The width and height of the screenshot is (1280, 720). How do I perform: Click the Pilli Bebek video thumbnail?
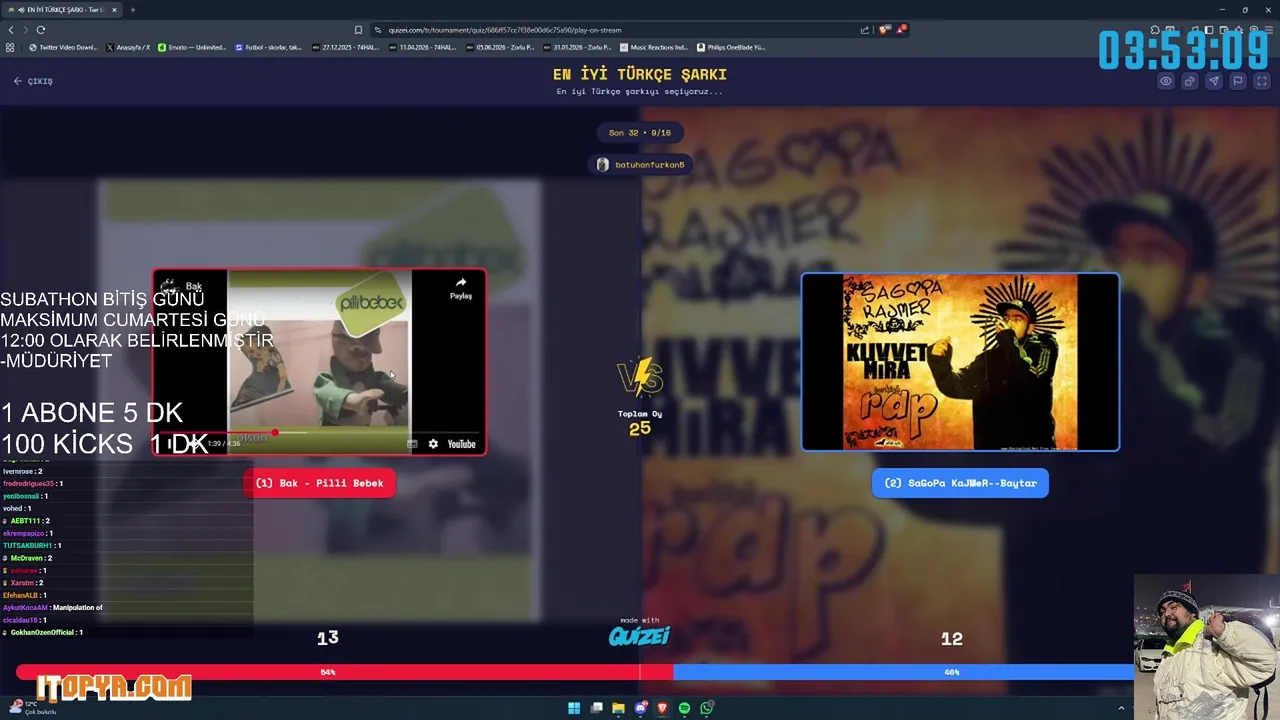(x=319, y=362)
